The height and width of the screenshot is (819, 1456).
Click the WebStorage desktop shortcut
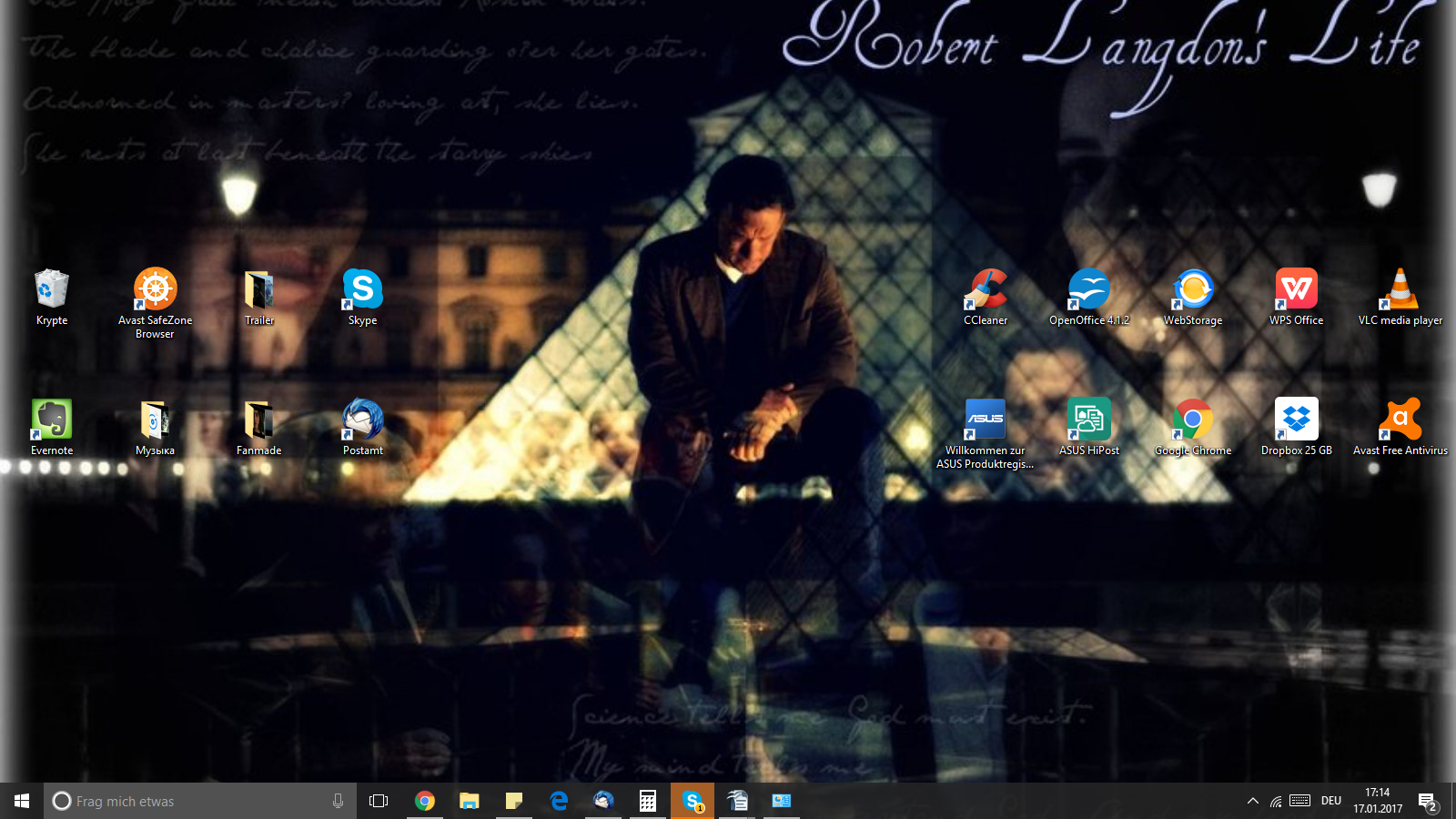pos(1193,290)
